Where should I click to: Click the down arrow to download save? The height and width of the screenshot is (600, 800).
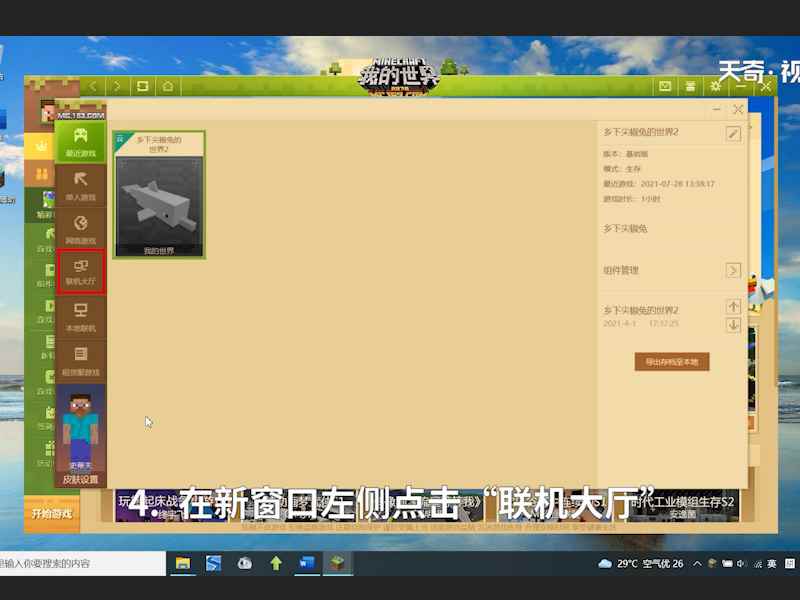click(733, 325)
